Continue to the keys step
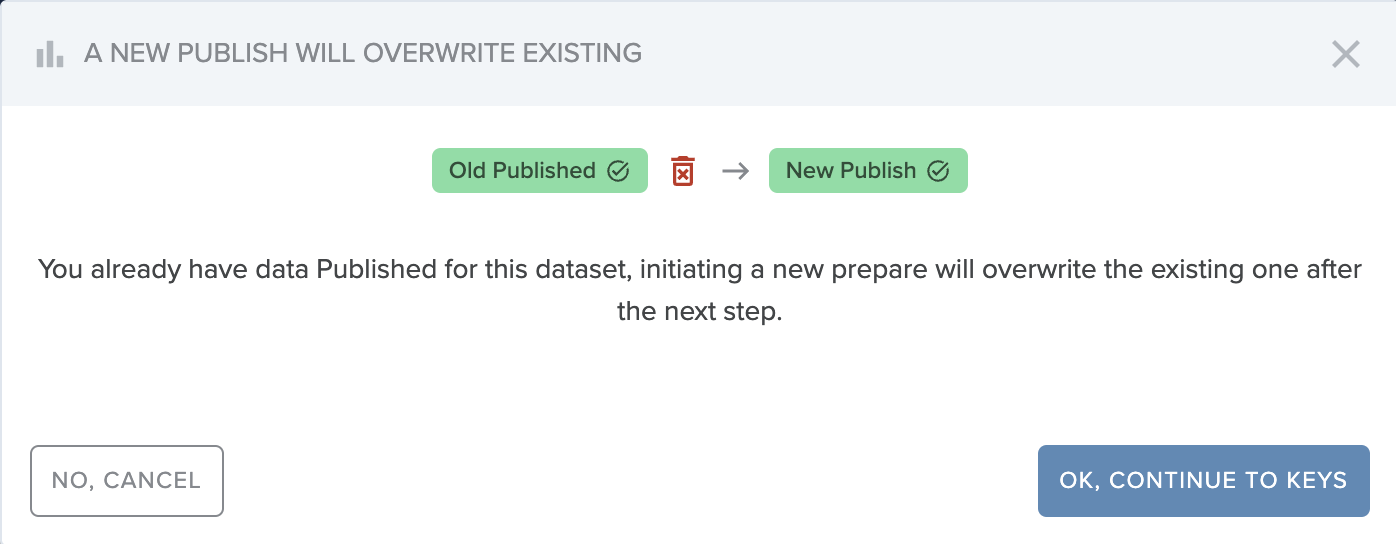The width and height of the screenshot is (1396, 544). click(1204, 481)
